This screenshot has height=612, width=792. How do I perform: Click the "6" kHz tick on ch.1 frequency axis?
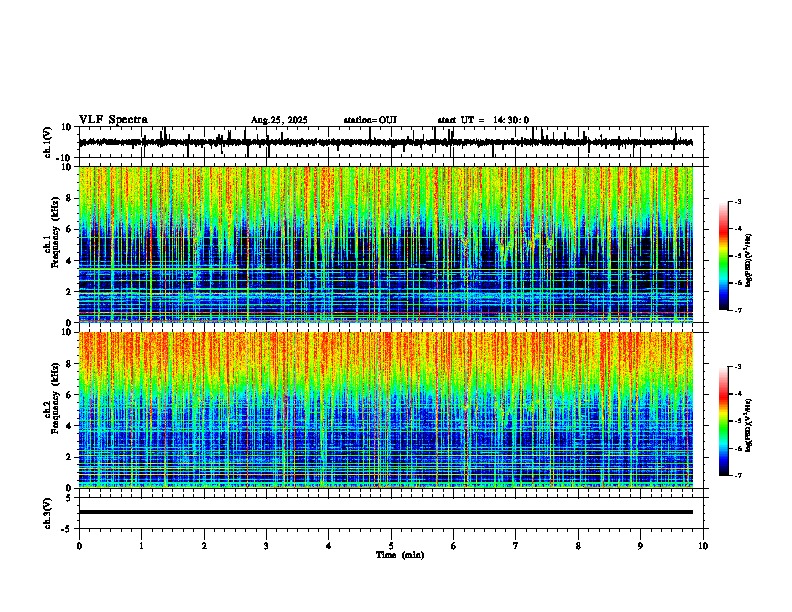70,229
